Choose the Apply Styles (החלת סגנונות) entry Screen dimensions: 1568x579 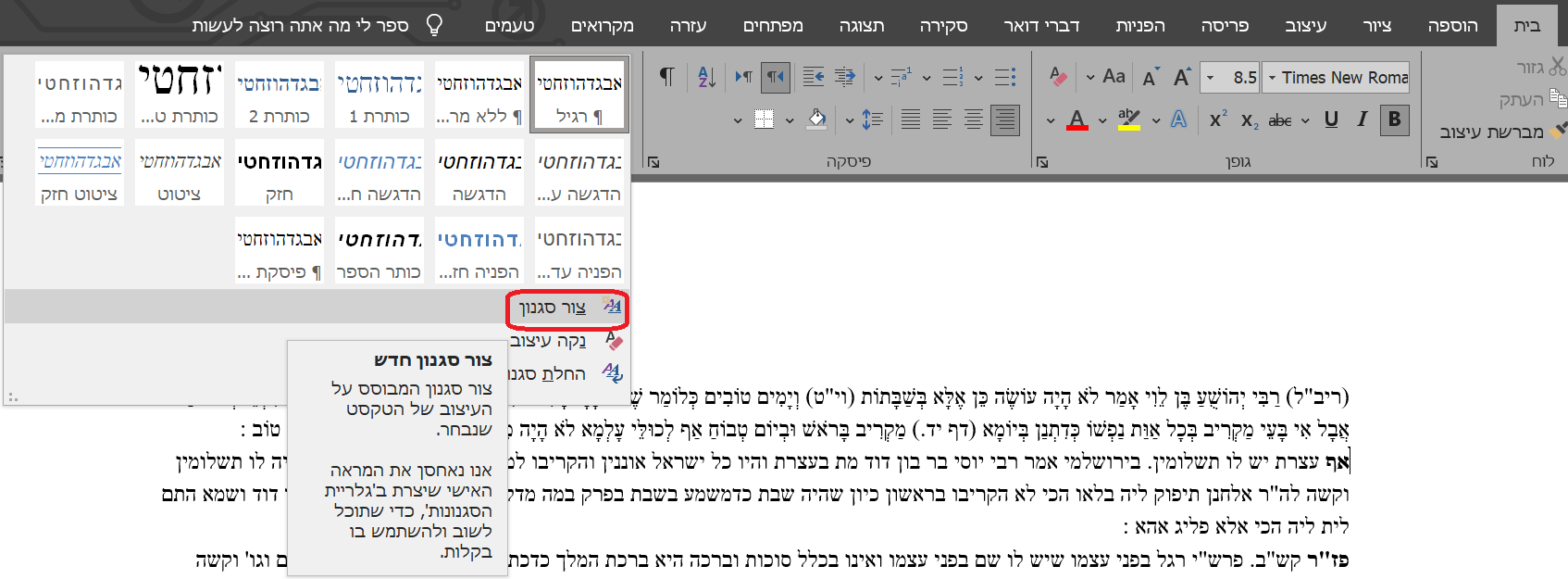(567, 373)
